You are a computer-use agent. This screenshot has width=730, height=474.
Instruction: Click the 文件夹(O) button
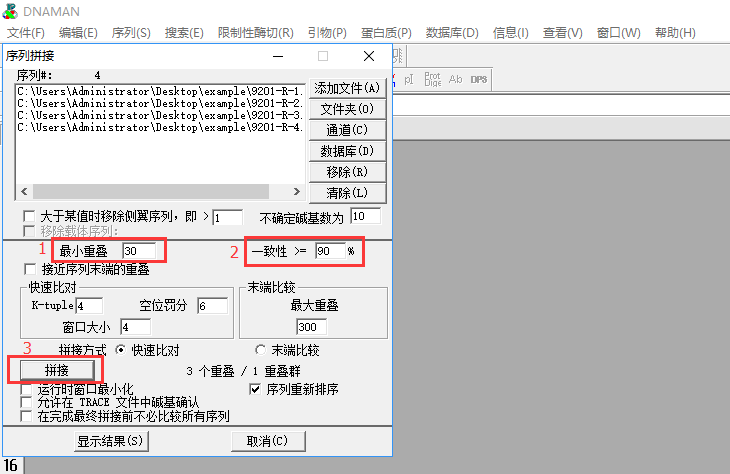(x=347, y=109)
